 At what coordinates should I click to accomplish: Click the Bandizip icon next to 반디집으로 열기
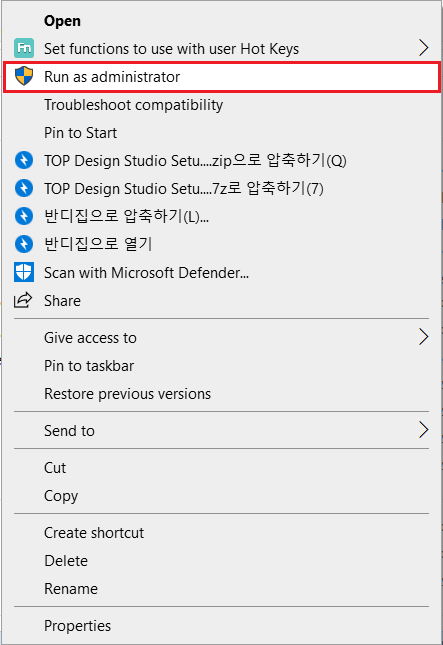(24, 244)
